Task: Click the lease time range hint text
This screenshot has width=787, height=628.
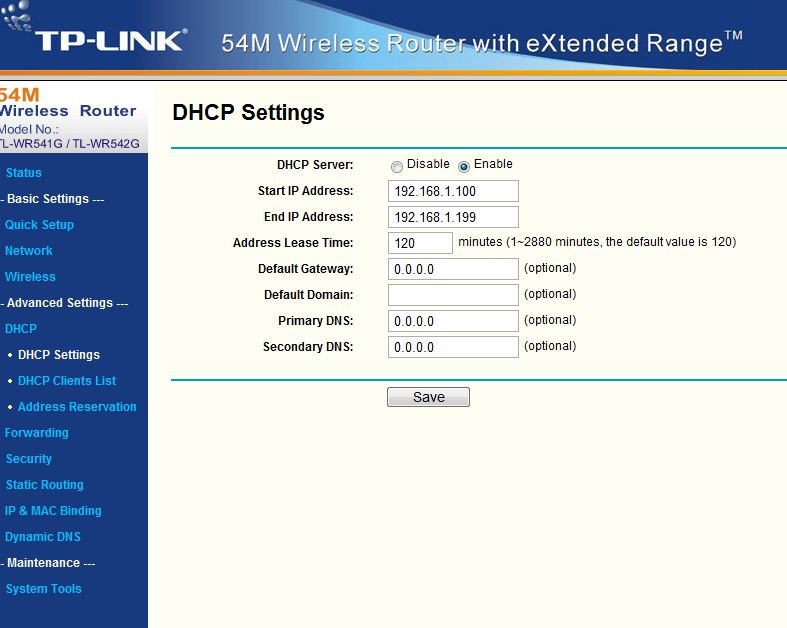Action: [597, 242]
